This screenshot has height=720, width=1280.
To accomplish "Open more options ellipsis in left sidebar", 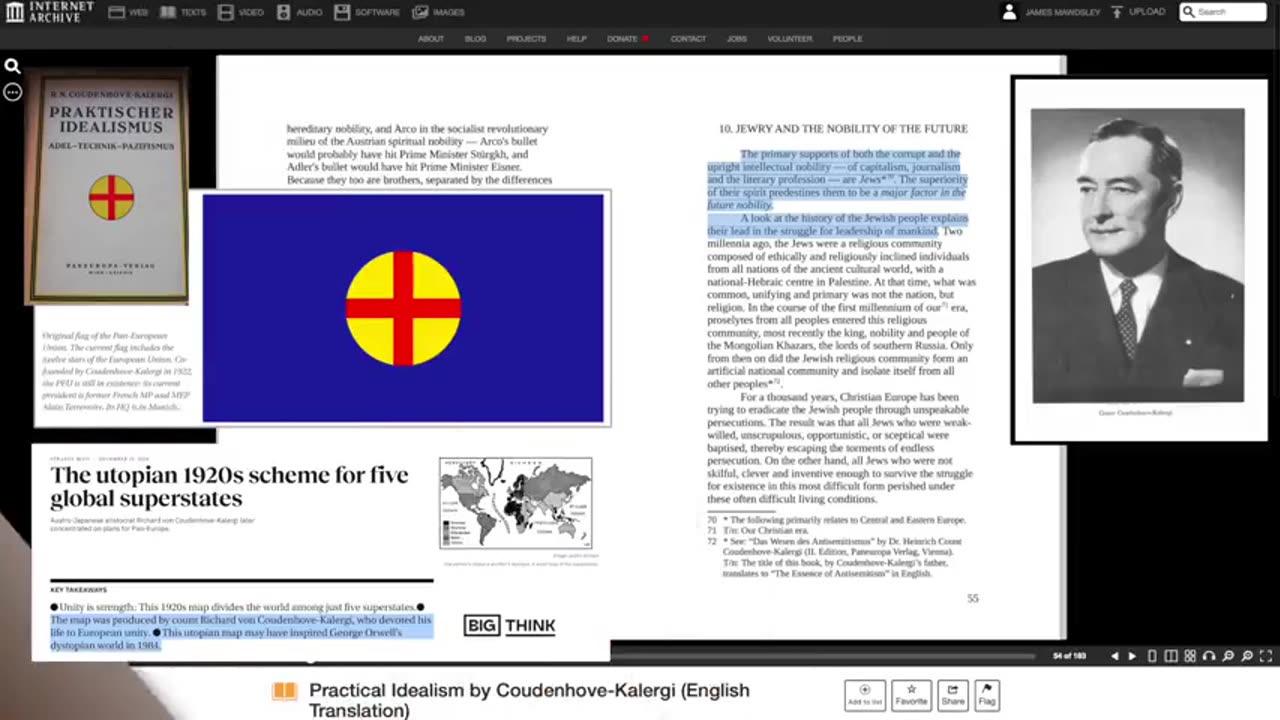I will (x=12, y=92).
